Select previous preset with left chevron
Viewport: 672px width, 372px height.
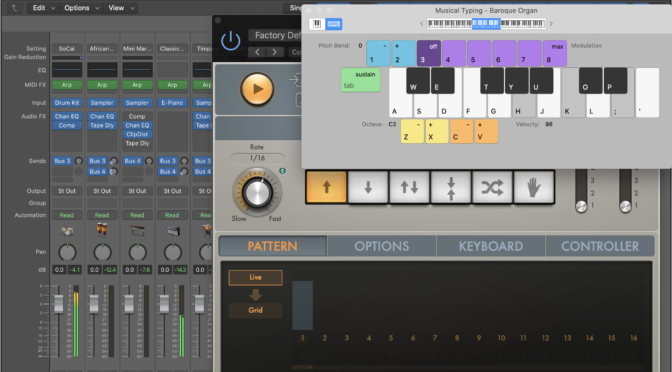[x=257, y=52]
